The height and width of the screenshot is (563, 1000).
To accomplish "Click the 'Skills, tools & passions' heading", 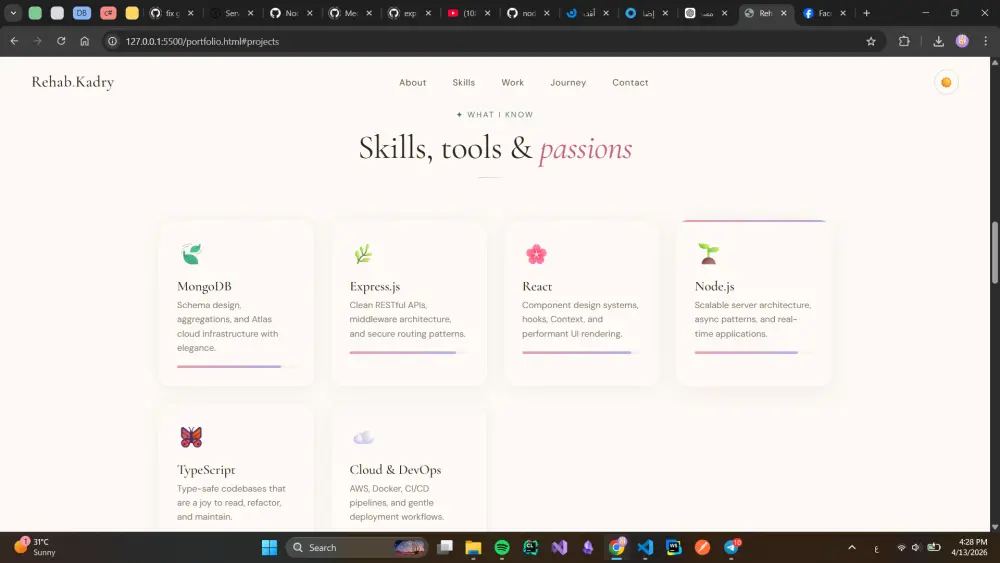I will tap(495, 148).
